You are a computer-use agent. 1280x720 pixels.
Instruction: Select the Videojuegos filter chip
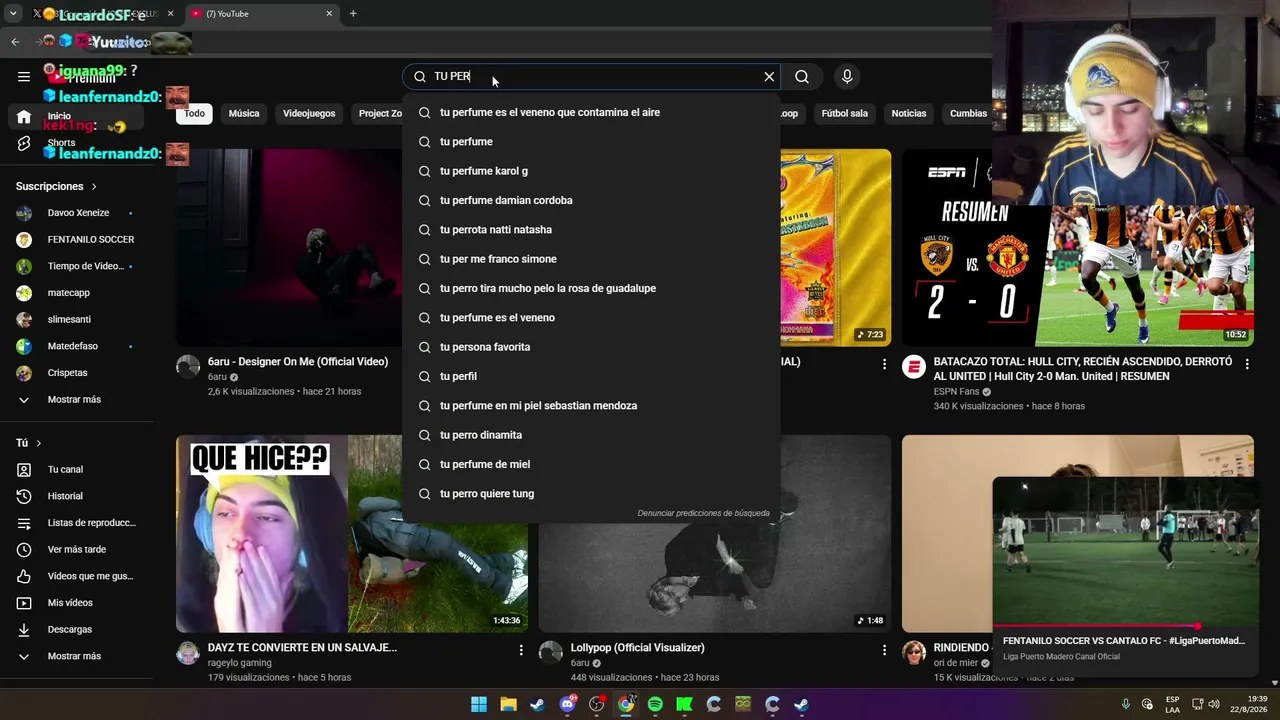(309, 114)
